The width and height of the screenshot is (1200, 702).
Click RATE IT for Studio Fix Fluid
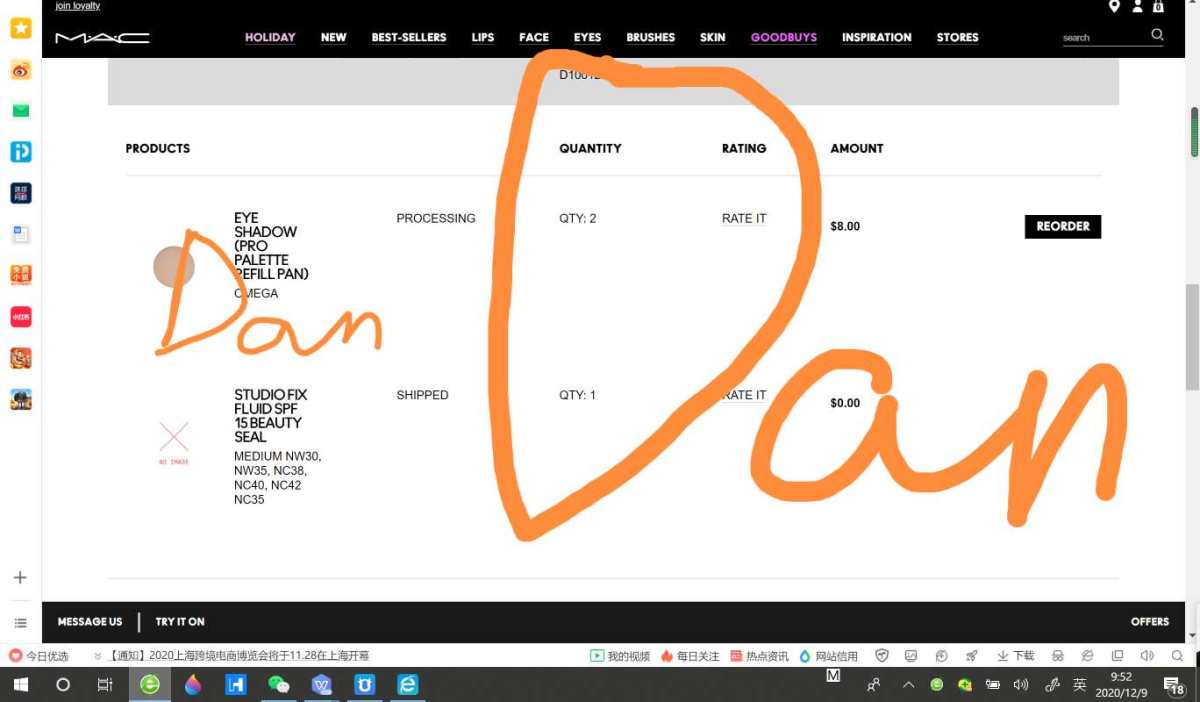[744, 395]
